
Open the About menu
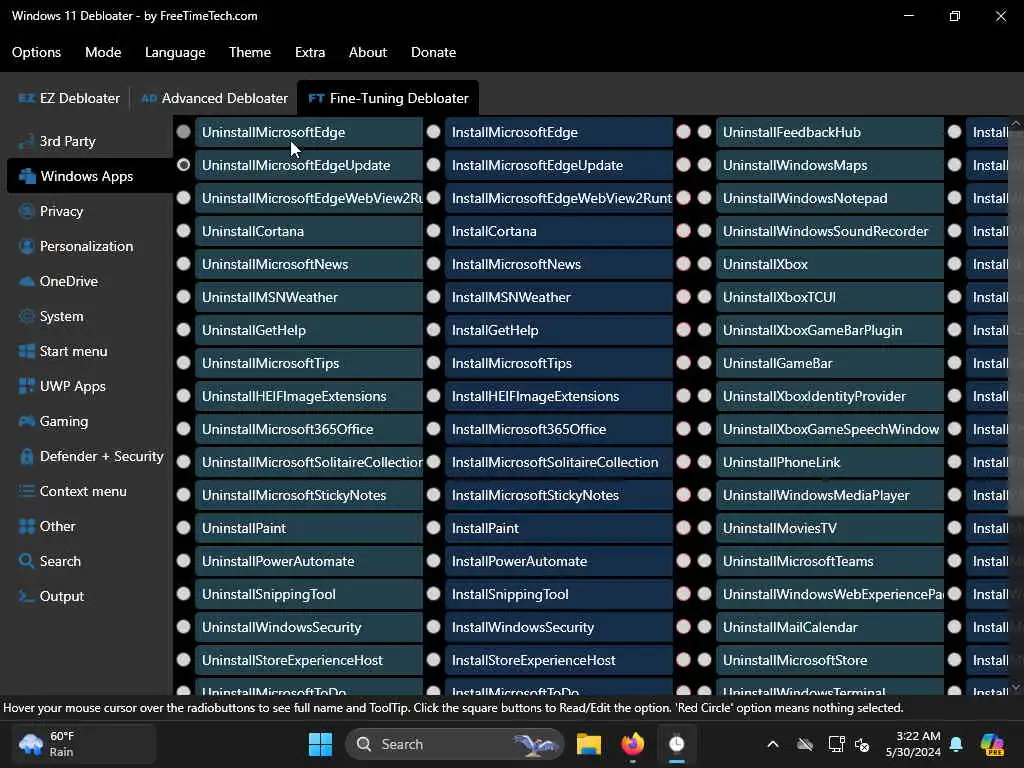[368, 52]
